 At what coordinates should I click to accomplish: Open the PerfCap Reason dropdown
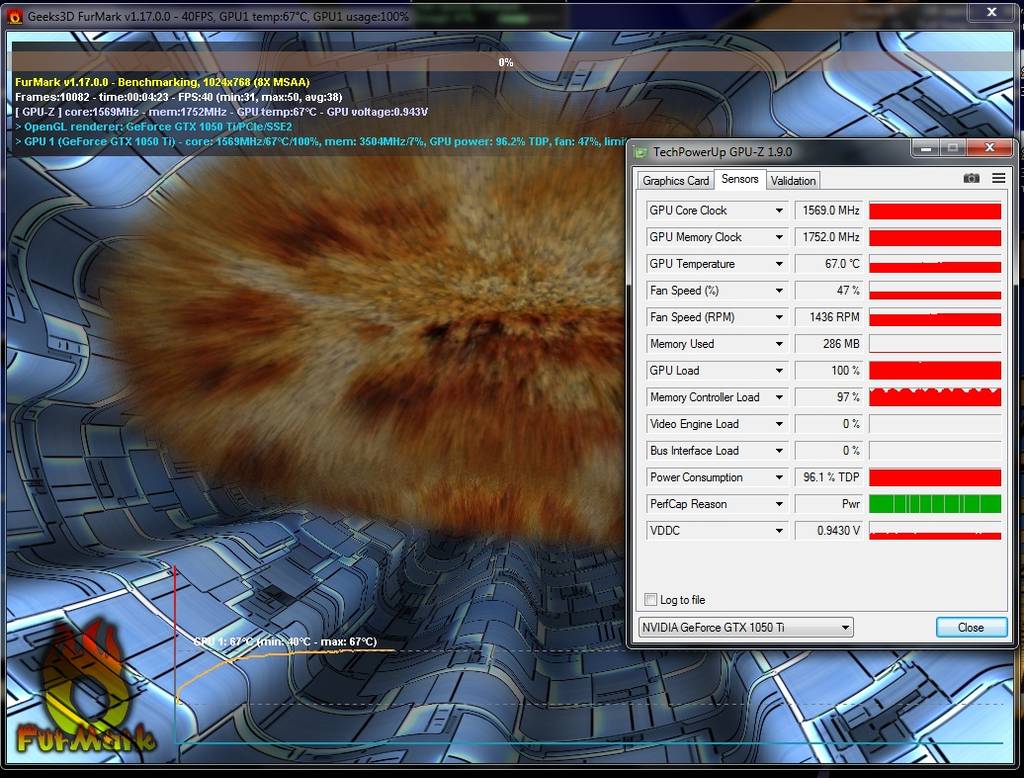click(779, 504)
